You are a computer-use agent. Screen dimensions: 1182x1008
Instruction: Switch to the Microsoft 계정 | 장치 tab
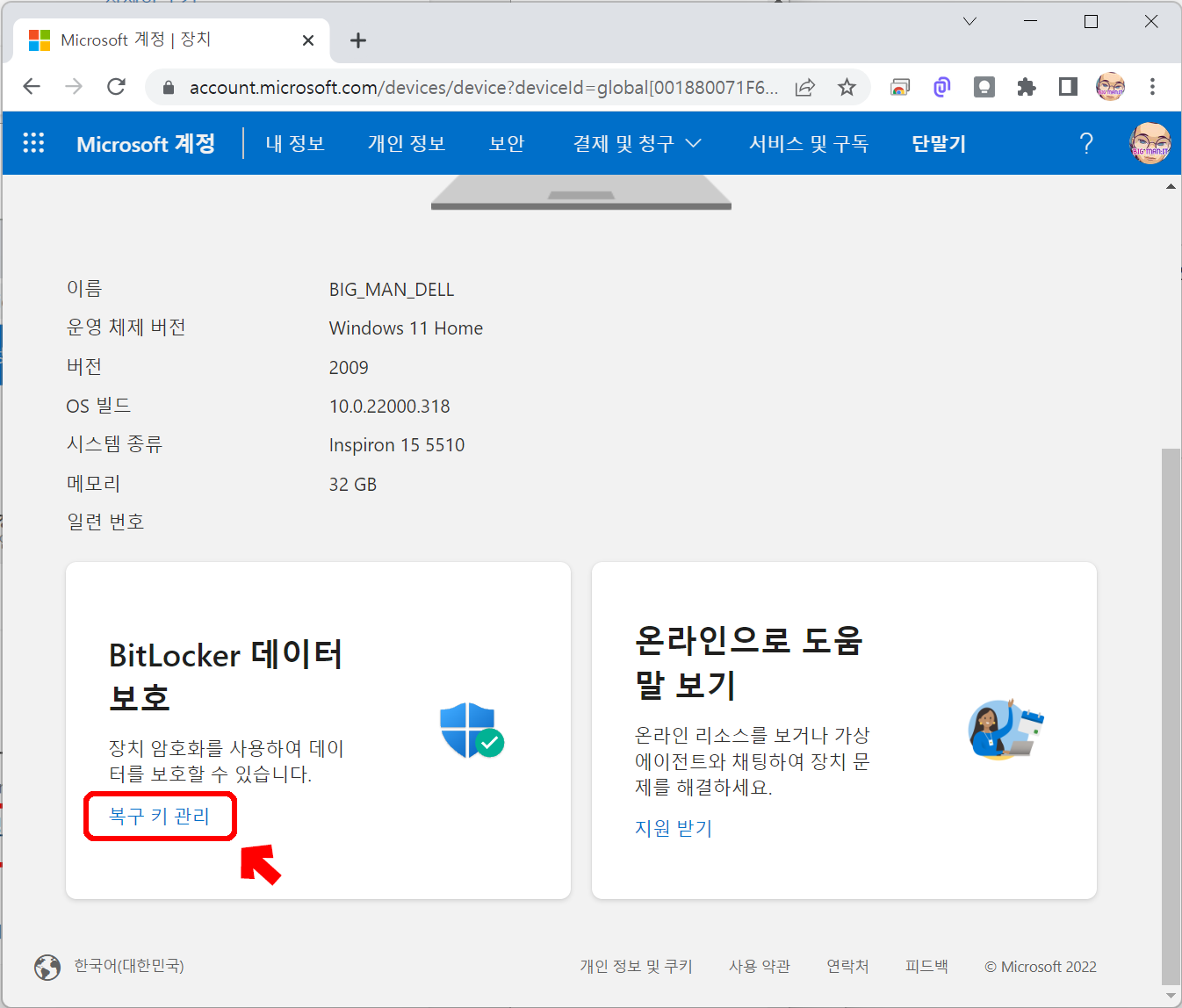pyautogui.click(x=172, y=40)
